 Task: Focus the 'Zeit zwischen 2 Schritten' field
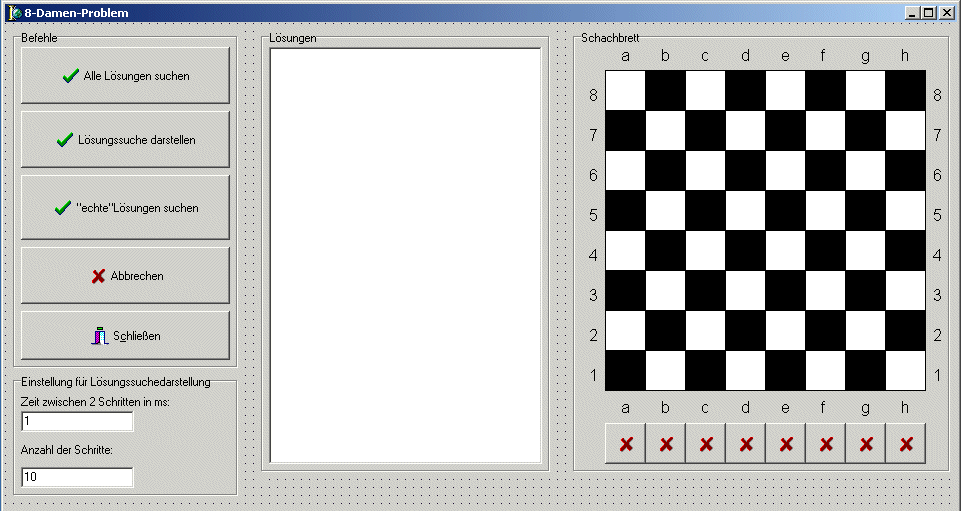(77, 421)
